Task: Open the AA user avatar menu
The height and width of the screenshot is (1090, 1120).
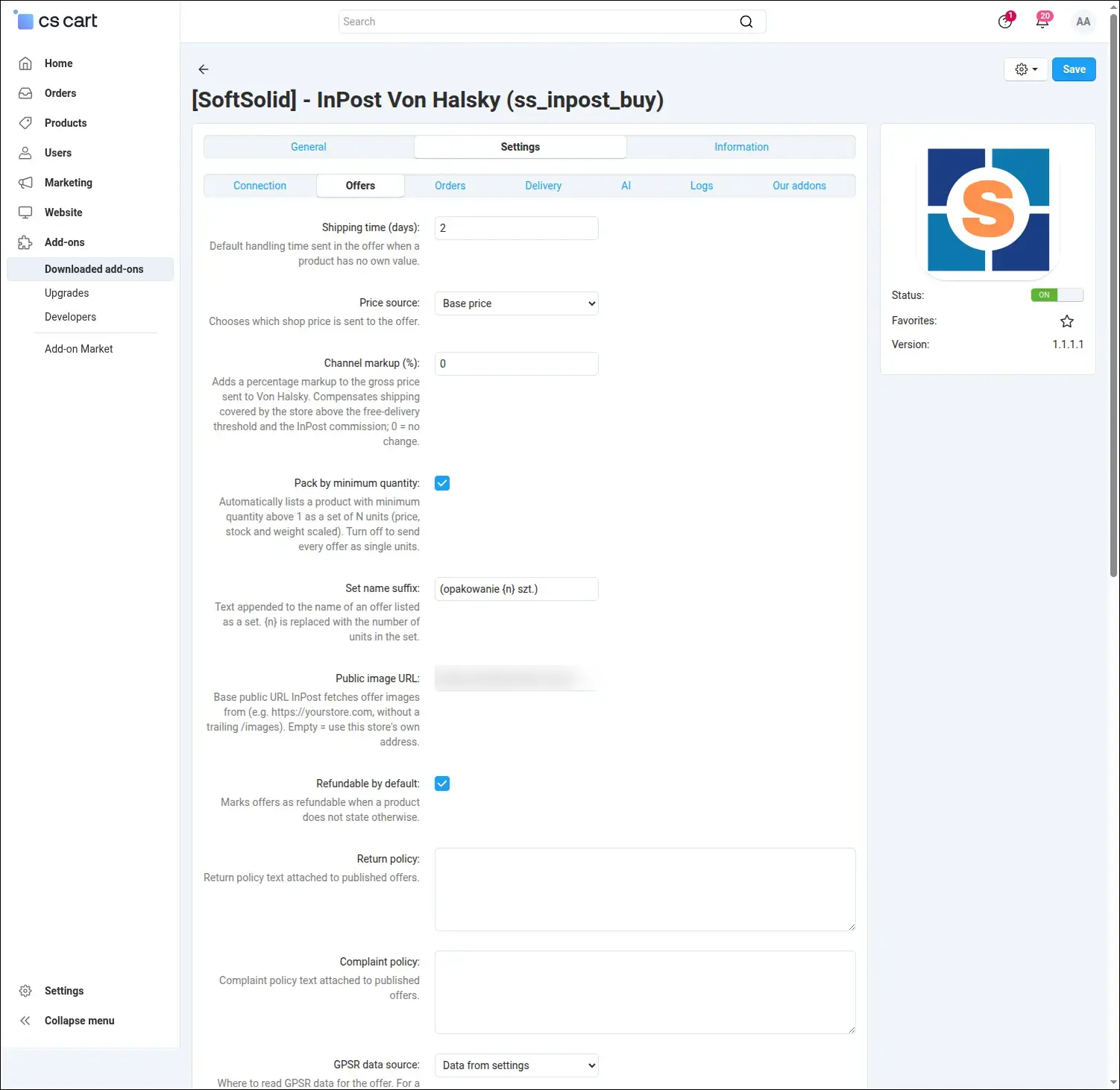Action: tap(1083, 22)
